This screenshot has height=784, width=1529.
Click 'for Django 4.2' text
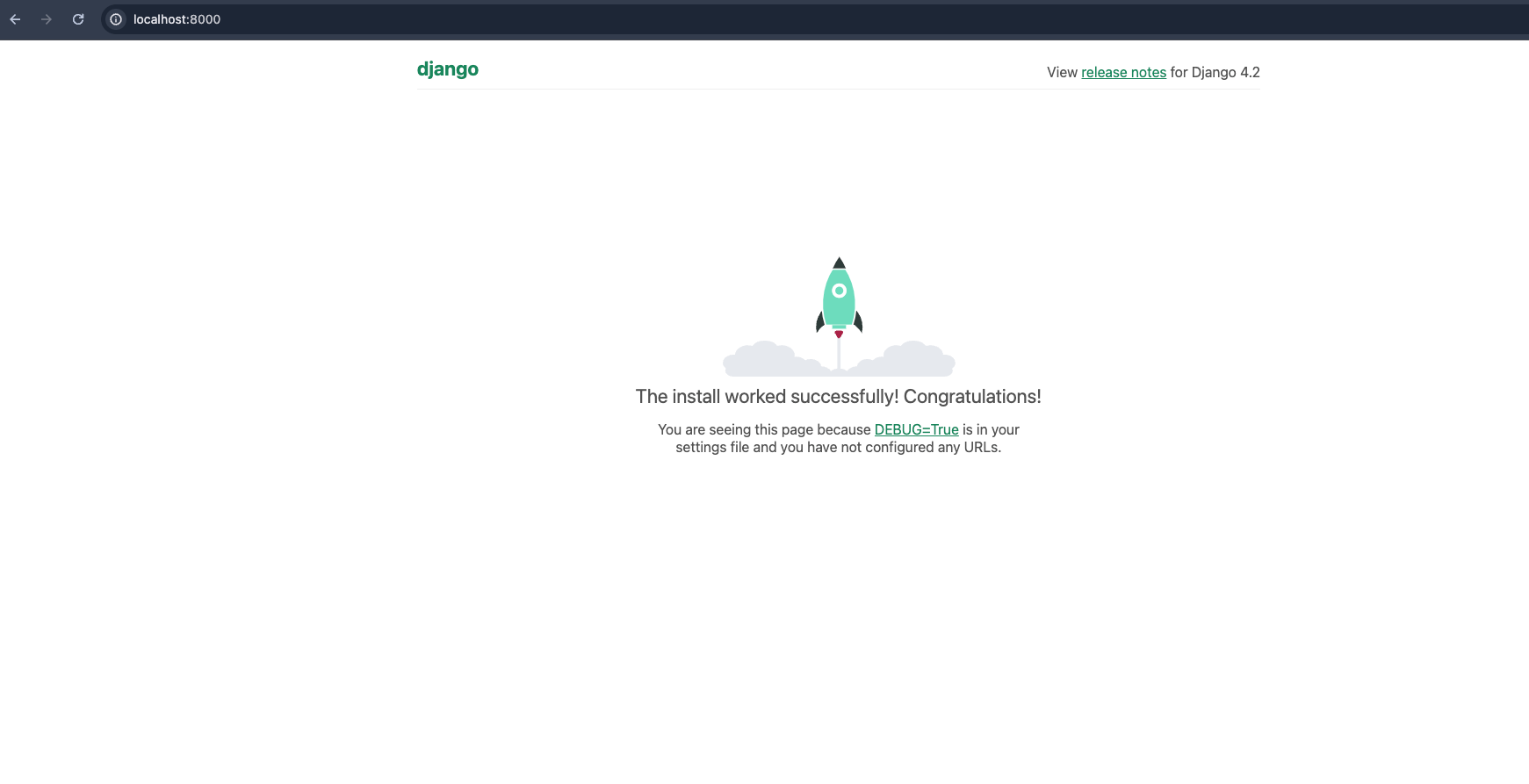[1215, 73]
